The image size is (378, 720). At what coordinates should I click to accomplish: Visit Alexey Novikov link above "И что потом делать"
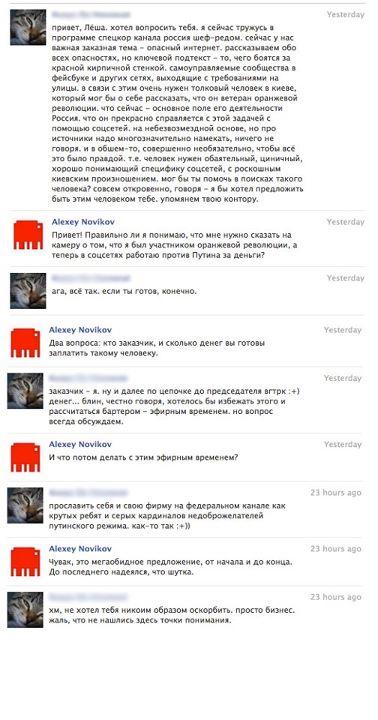(x=80, y=444)
